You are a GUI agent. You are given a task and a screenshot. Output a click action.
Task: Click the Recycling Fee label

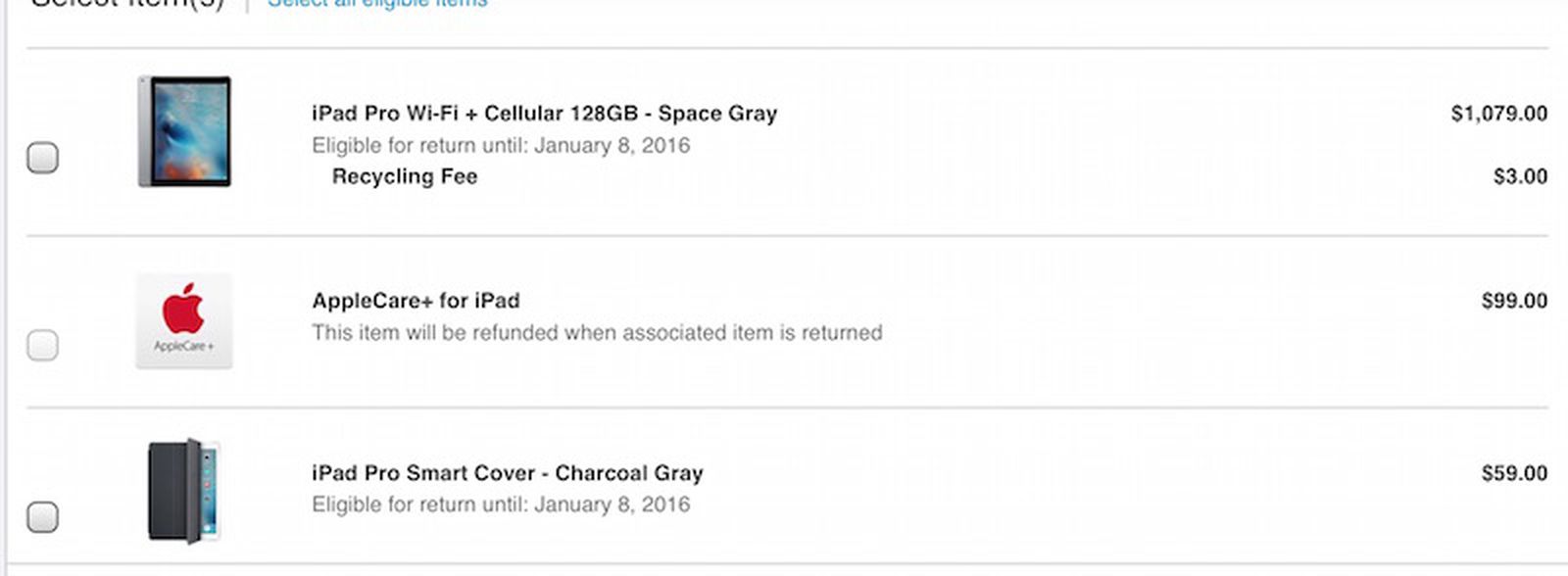point(405,176)
